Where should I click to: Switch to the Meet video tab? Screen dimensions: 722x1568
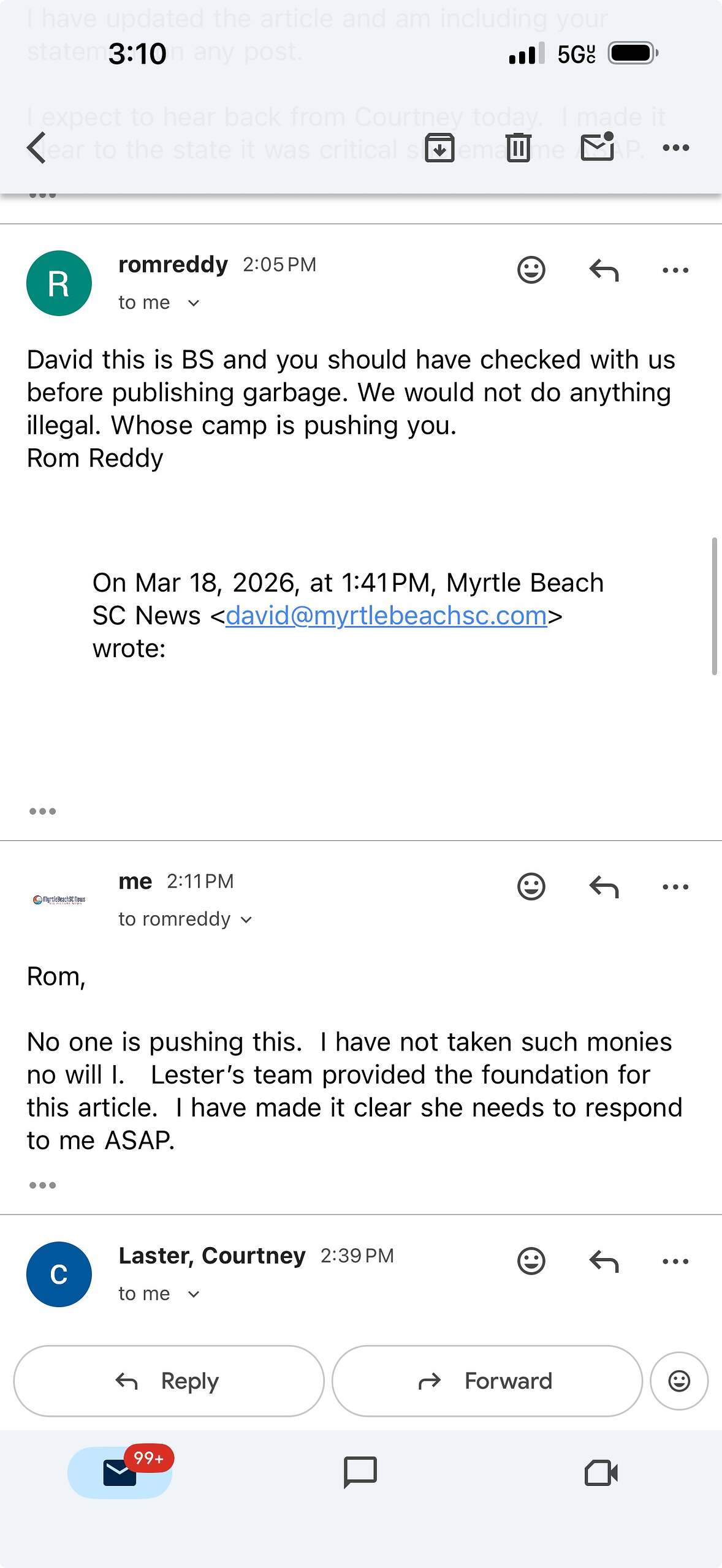(601, 1472)
